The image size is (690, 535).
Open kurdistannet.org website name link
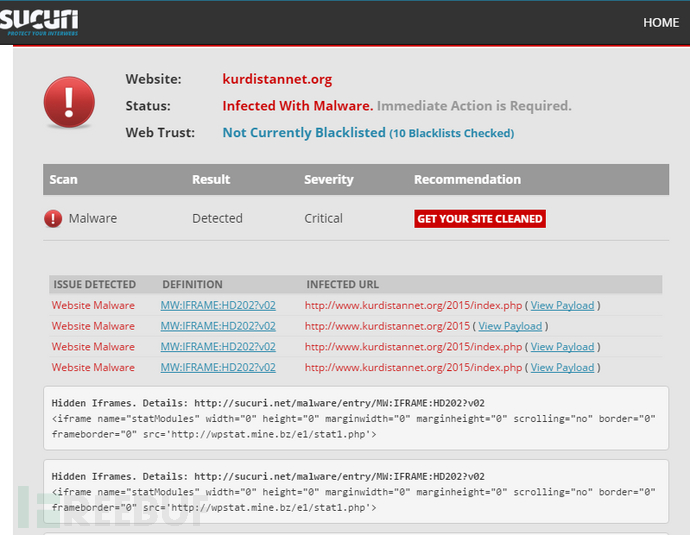(277, 79)
